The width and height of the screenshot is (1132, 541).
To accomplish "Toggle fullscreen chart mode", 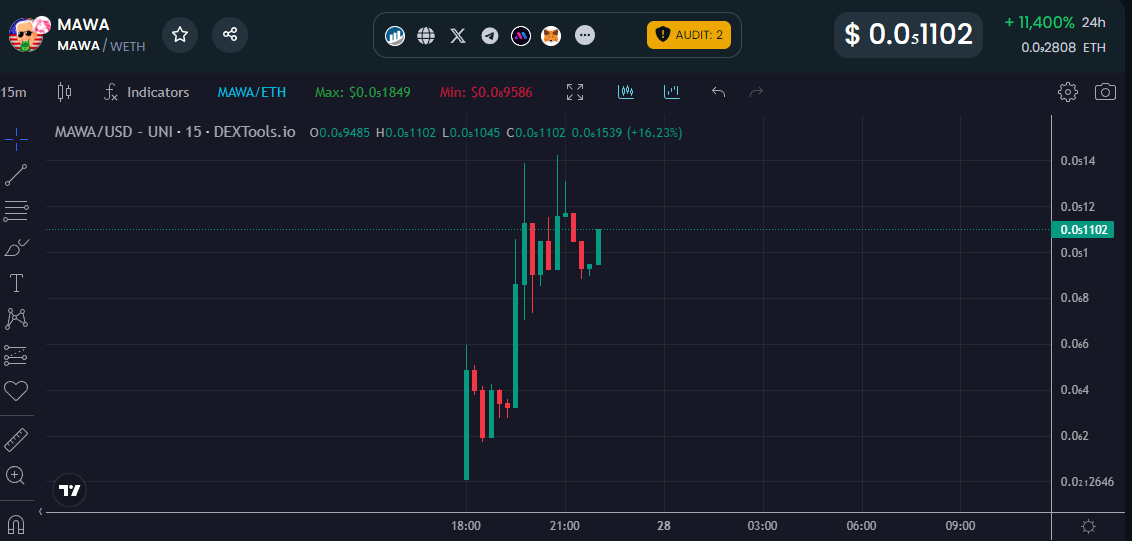I will click(x=575, y=92).
